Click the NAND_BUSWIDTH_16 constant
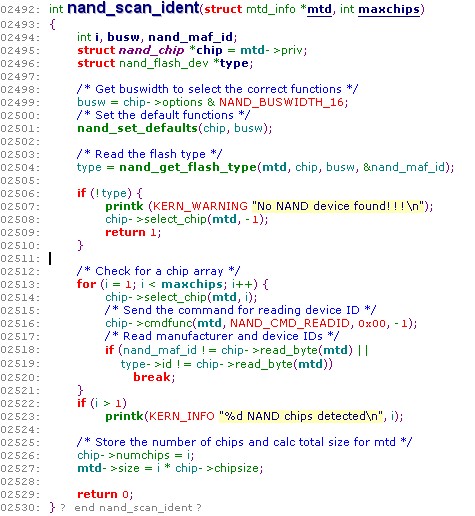The height and width of the screenshot is (516, 475). 281,102
